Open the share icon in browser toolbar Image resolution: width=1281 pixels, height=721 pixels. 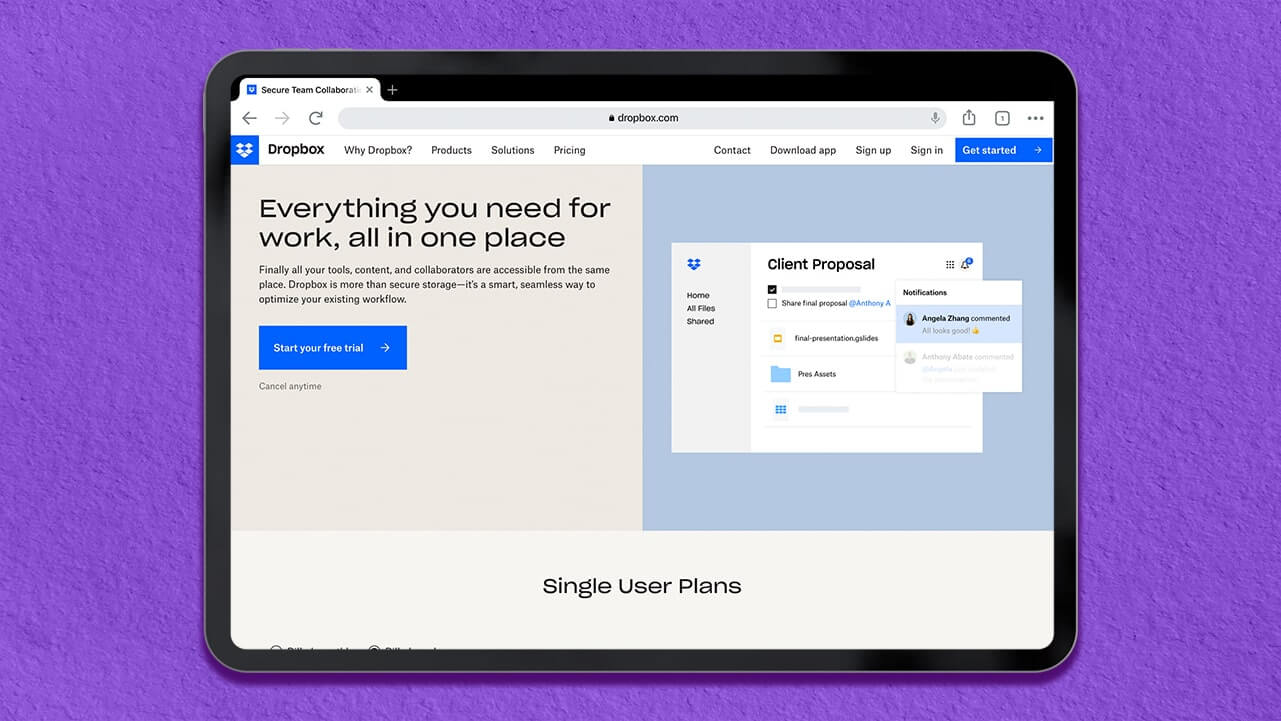pos(969,117)
